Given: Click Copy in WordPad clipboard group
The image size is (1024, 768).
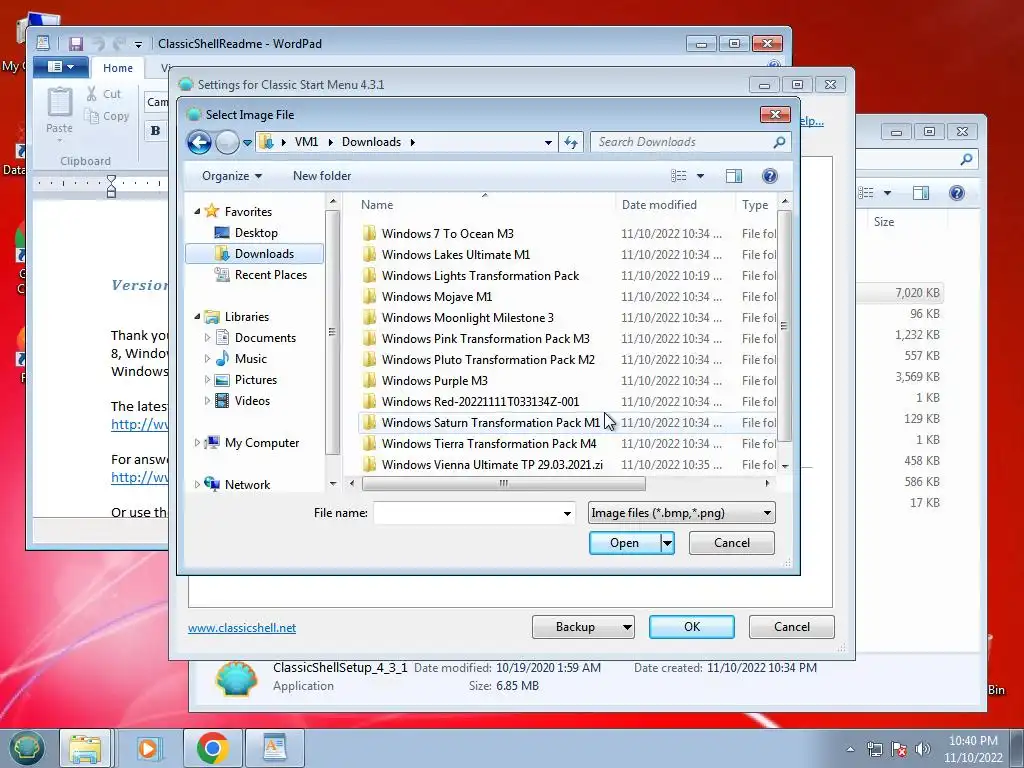Looking at the screenshot, I should (x=107, y=116).
